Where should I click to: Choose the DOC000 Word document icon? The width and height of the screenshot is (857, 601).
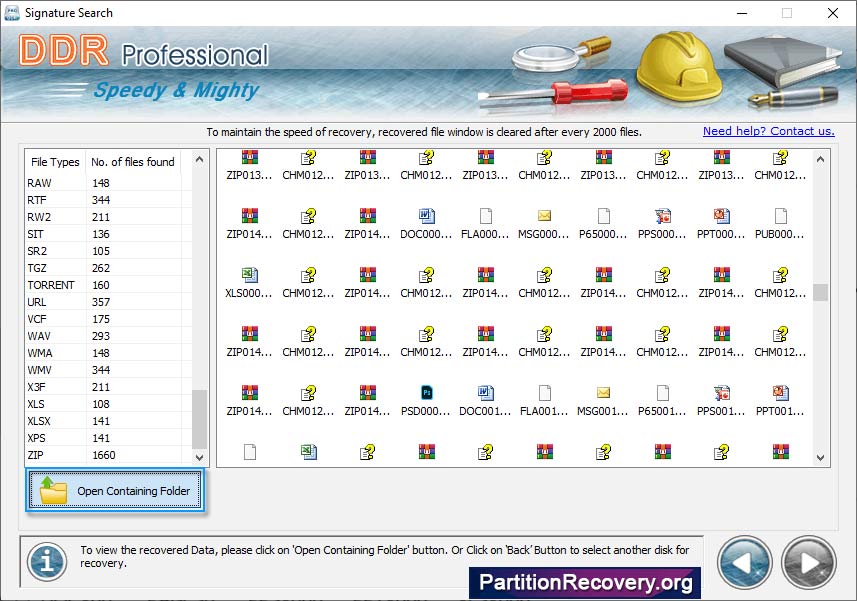tap(427, 216)
